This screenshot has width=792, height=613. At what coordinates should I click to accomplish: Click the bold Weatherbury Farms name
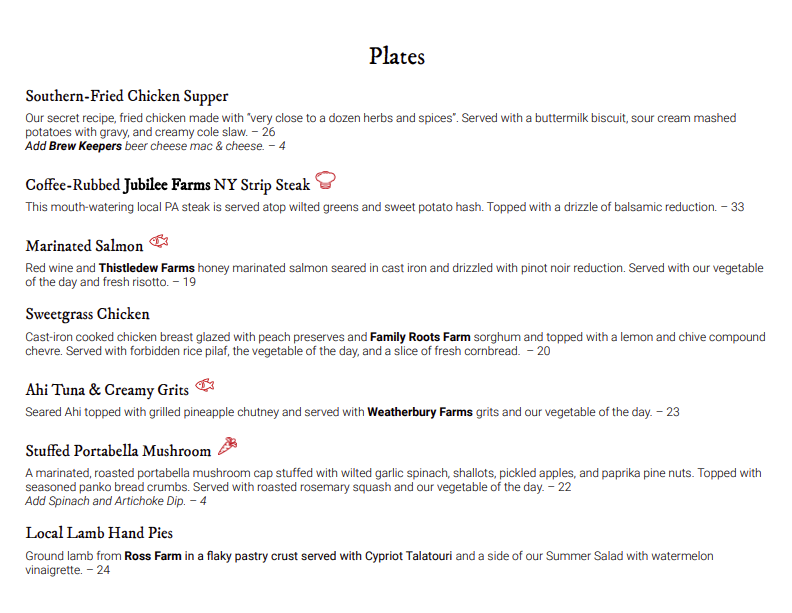click(x=420, y=412)
